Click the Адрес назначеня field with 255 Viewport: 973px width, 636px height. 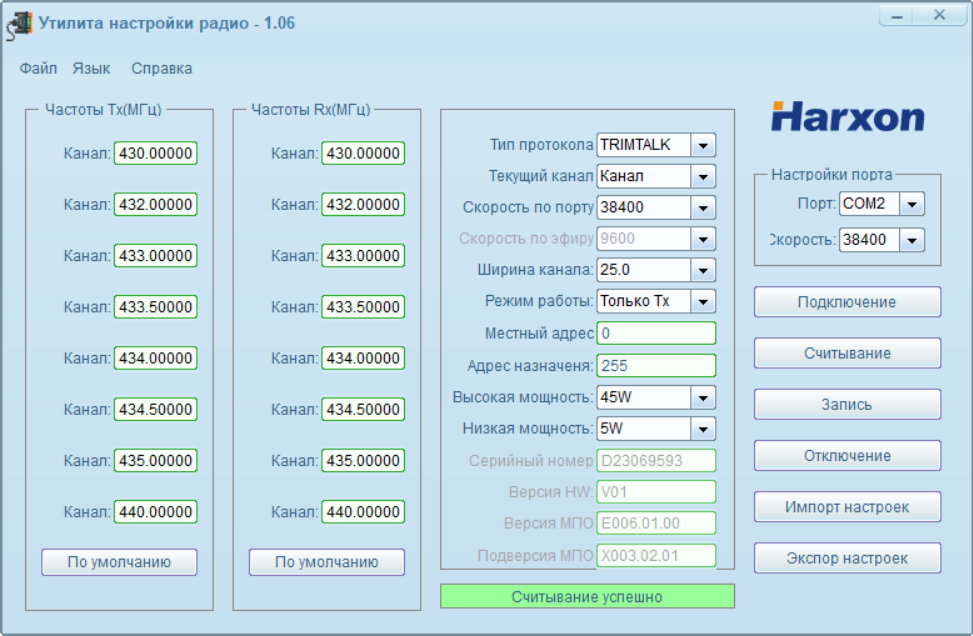(656, 365)
